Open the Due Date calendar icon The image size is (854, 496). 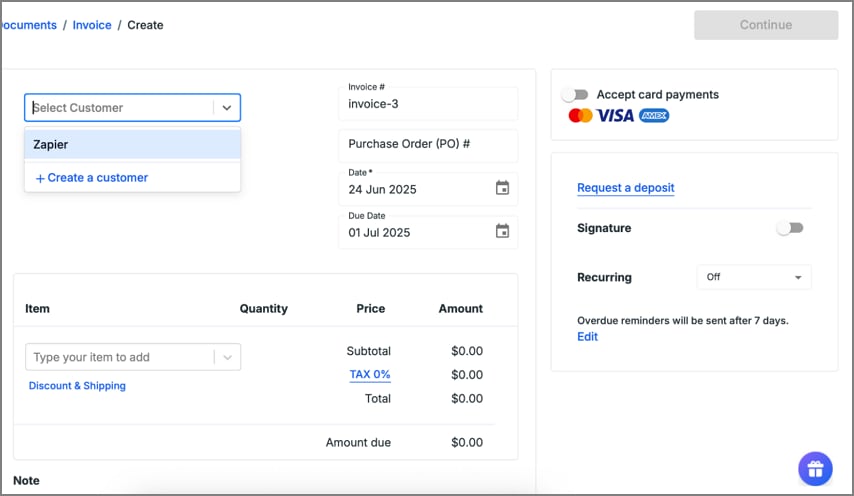(x=502, y=231)
